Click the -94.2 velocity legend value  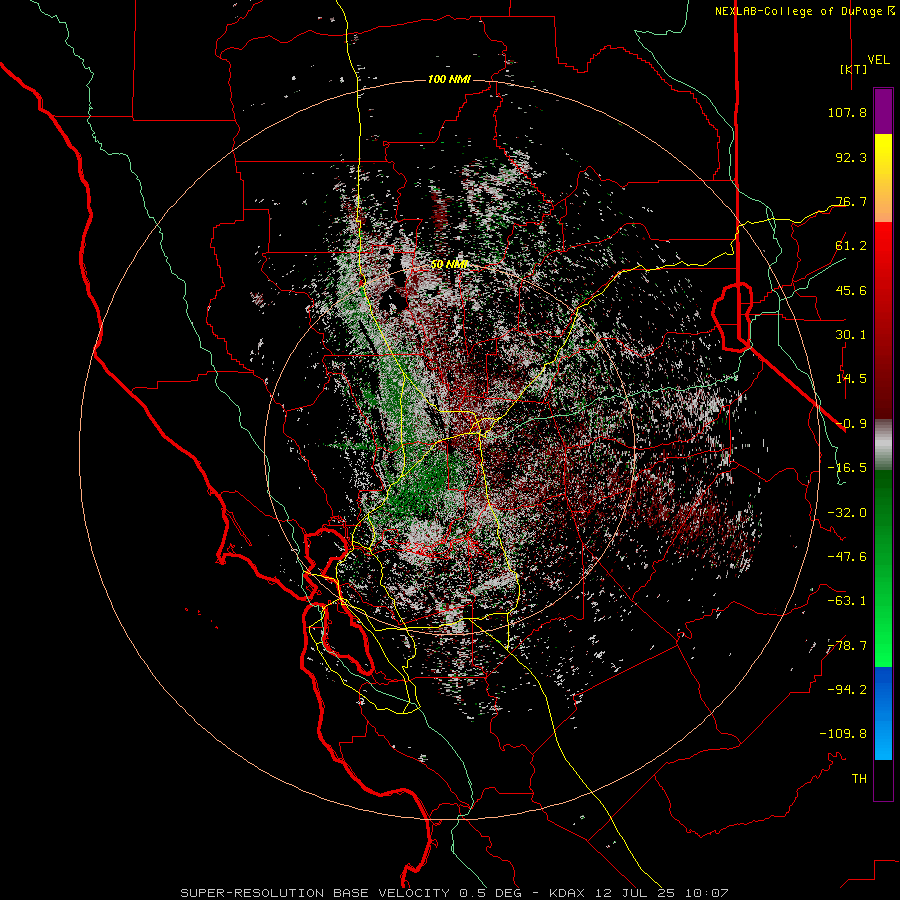[x=847, y=690]
